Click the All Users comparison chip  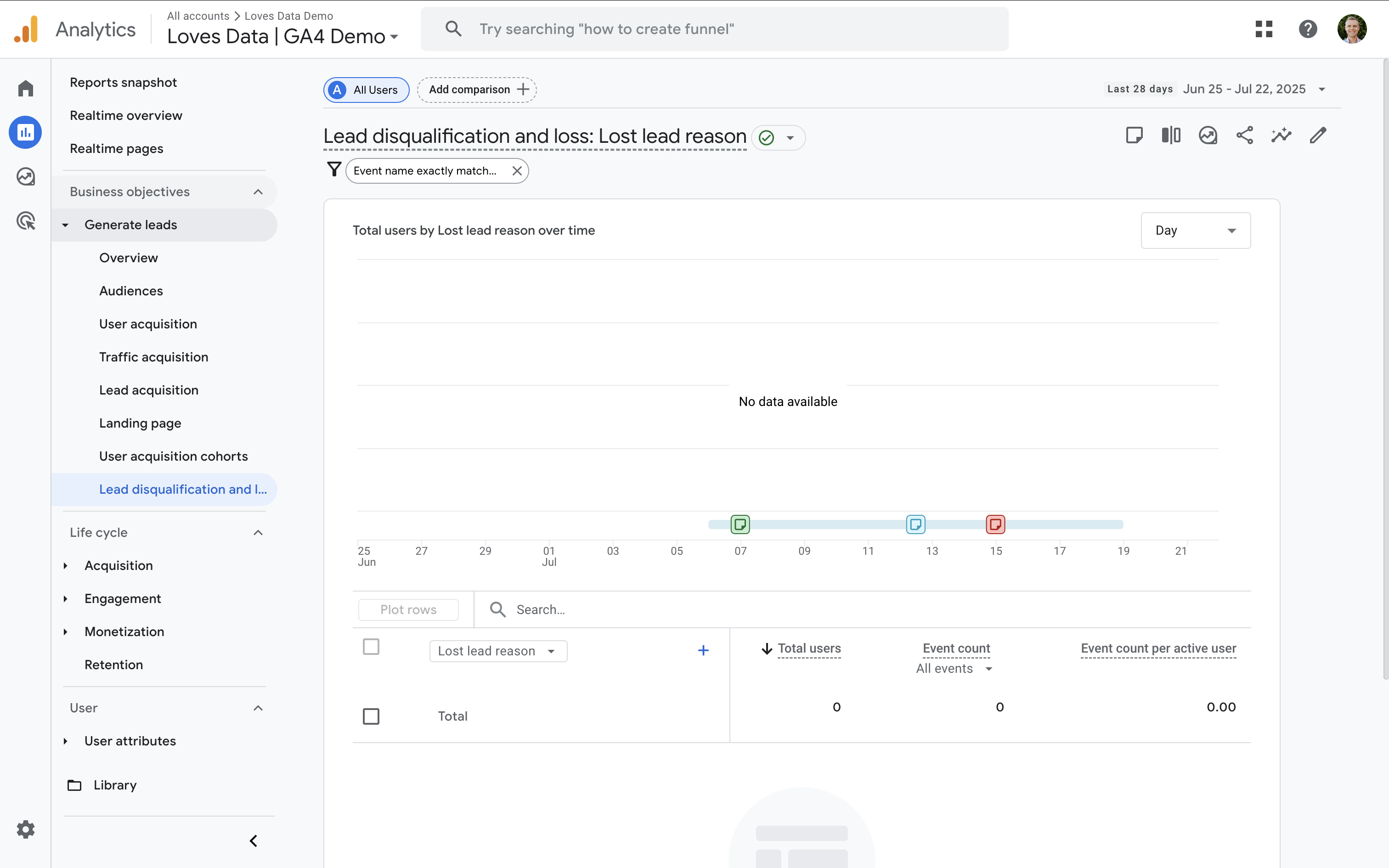tap(366, 90)
